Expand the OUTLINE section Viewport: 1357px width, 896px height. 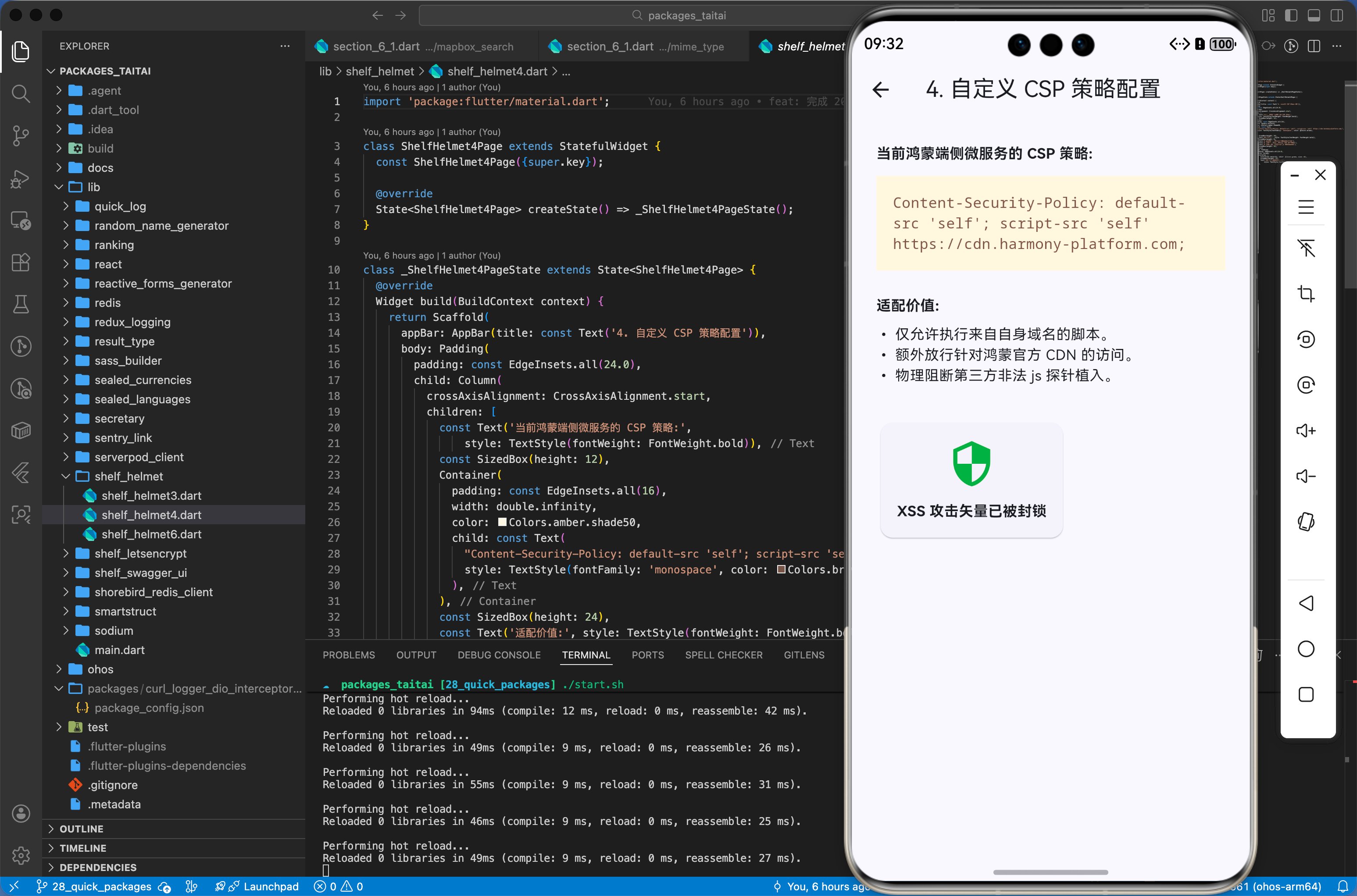pyautogui.click(x=82, y=828)
